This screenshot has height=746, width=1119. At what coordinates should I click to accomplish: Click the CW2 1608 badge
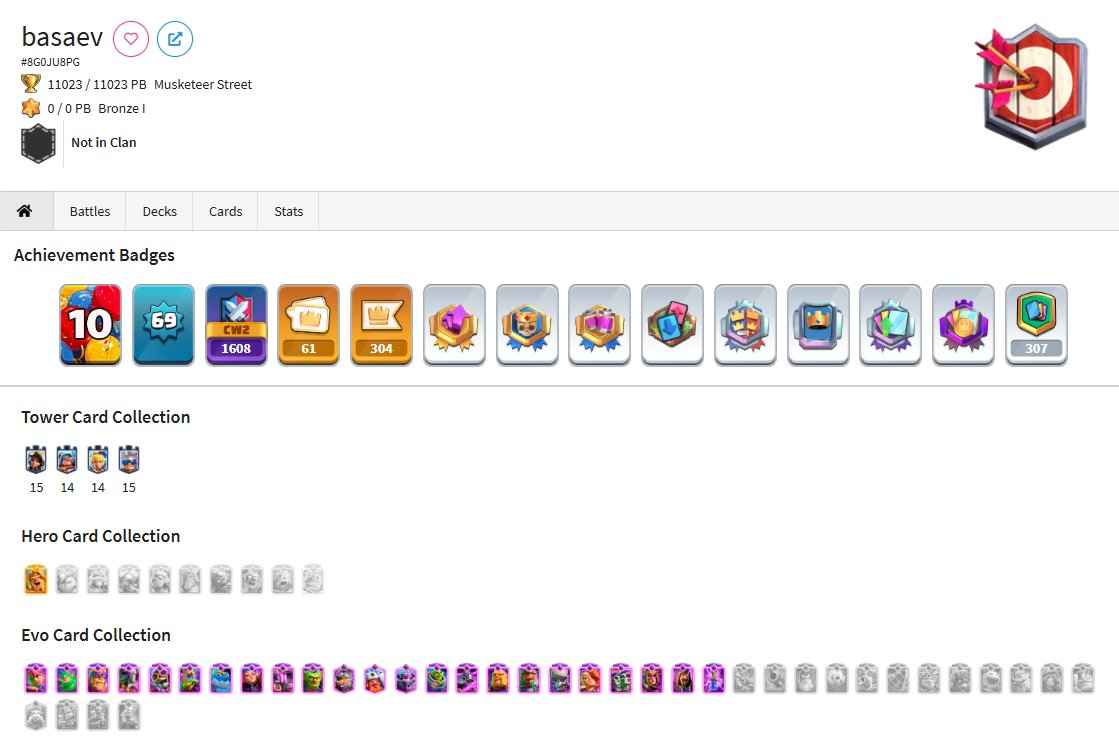(236, 325)
